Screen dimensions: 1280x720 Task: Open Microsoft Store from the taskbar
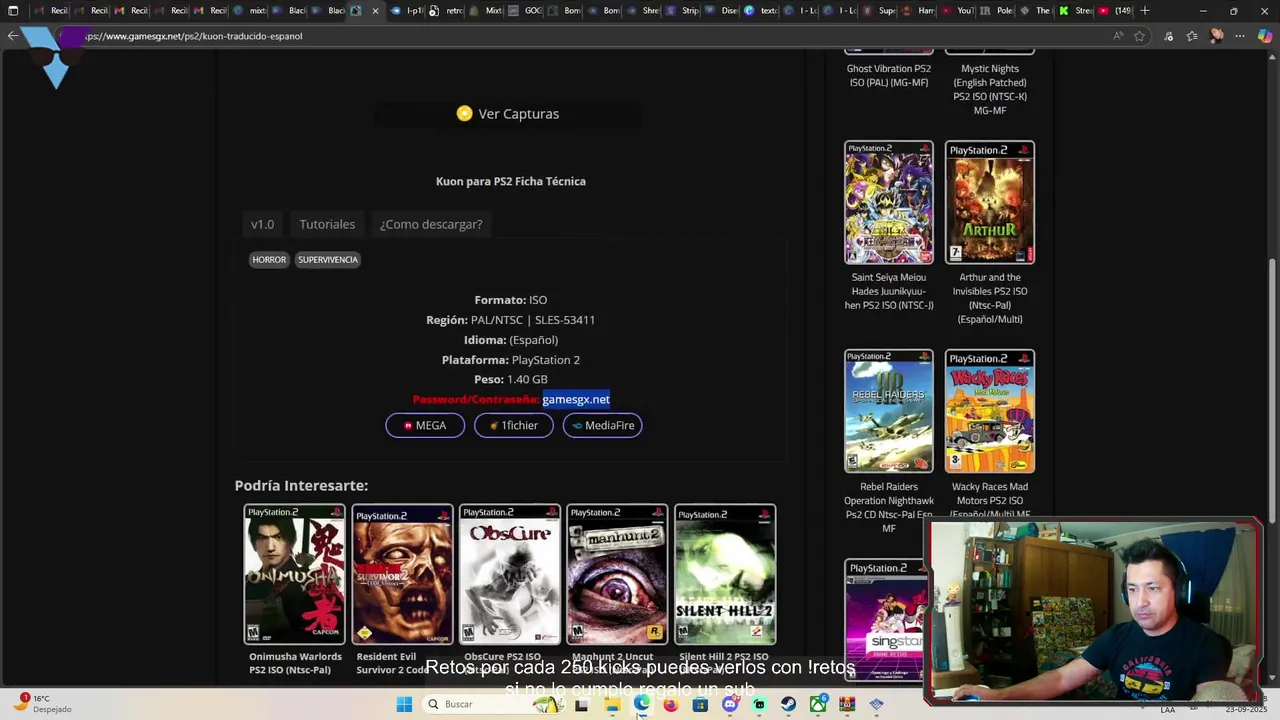700,704
